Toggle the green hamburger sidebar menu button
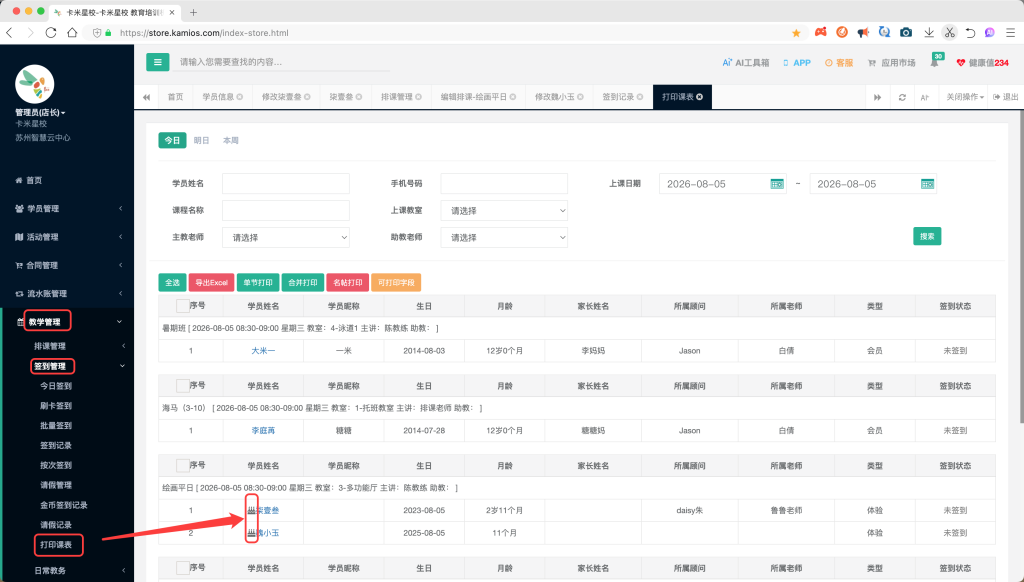1024x582 pixels. [x=157, y=62]
